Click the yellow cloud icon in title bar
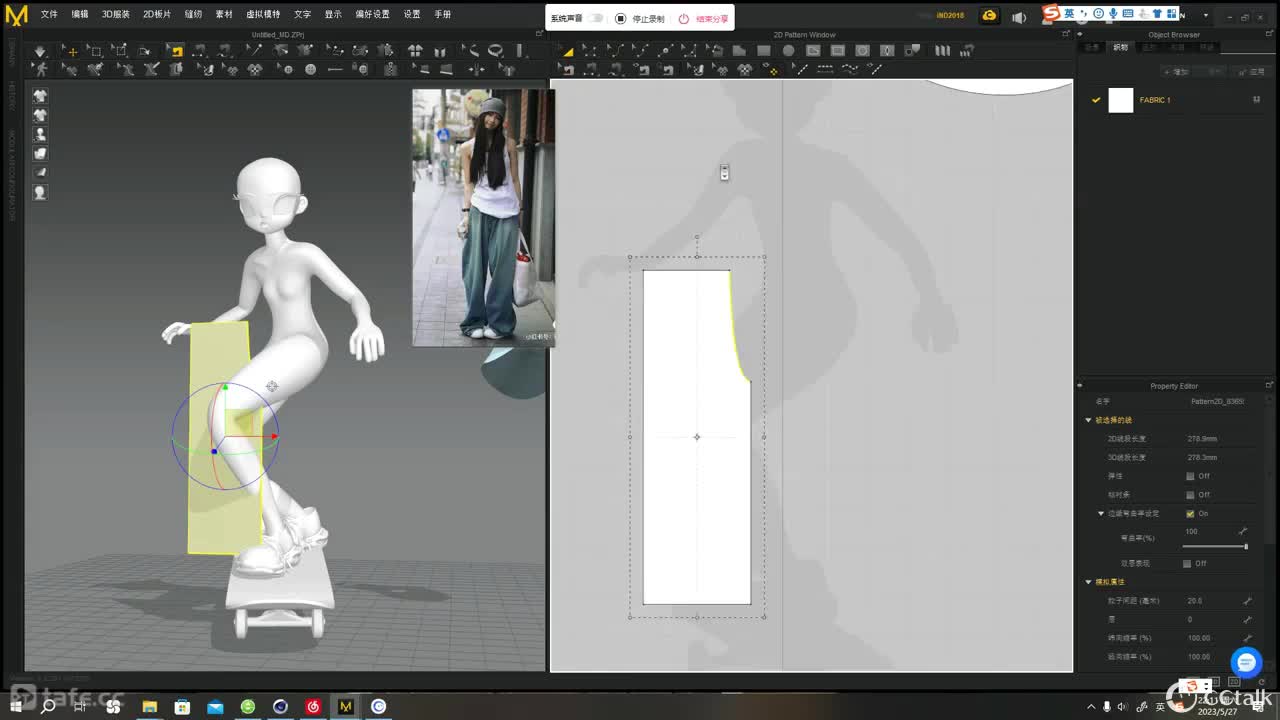The width and height of the screenshot is (1280, 720). click(x=989, y=15)
